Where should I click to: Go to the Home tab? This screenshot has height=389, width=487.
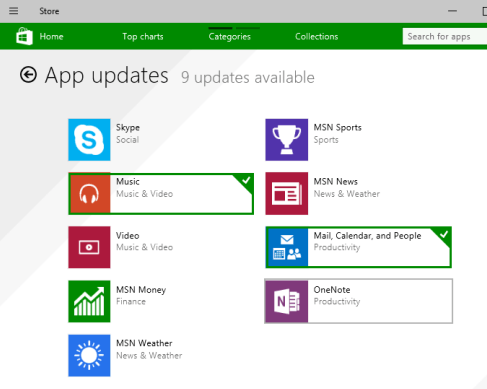51,36
